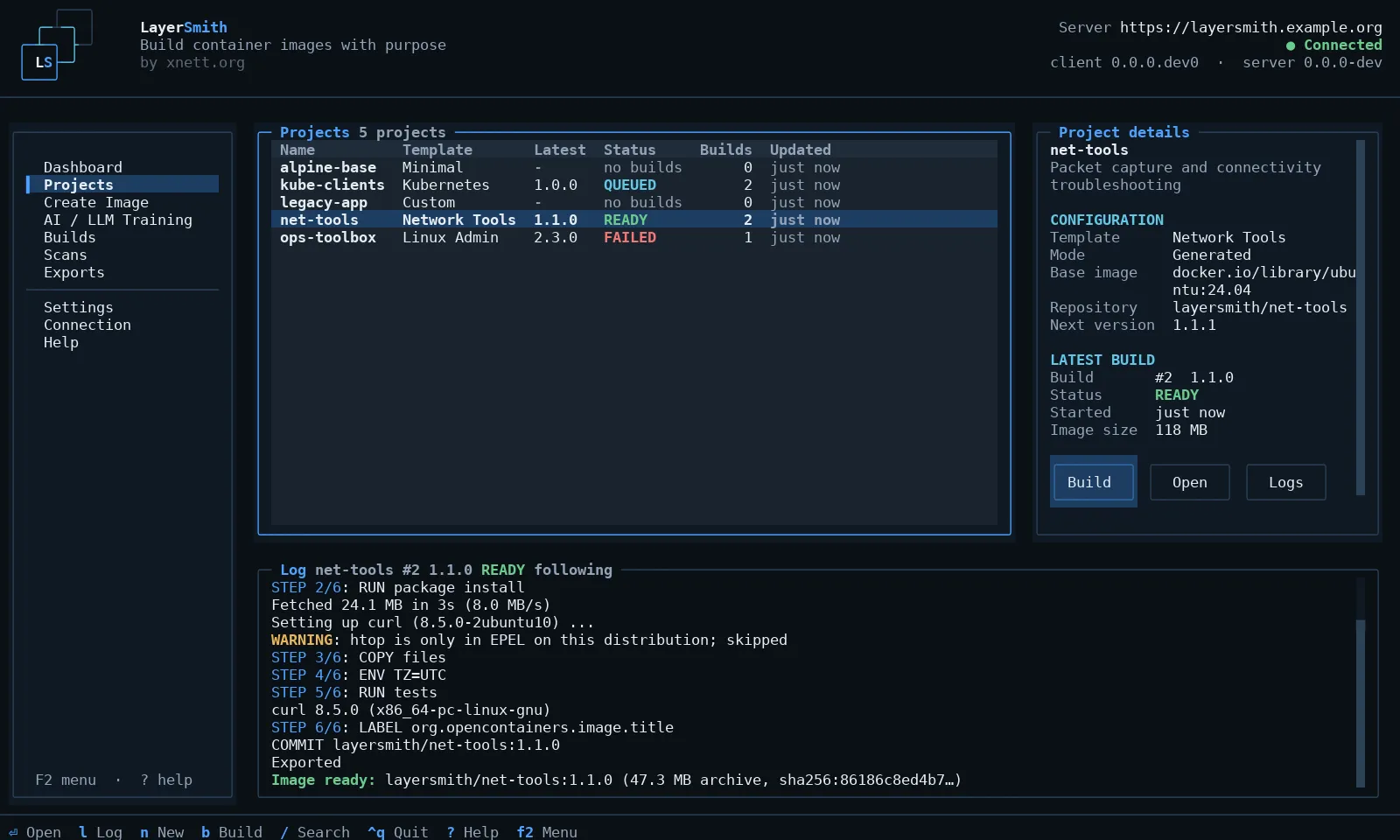Click the ? Help shortcut in footer
The width and height of the screenshot is (1400, 840).
coord(472,832)
